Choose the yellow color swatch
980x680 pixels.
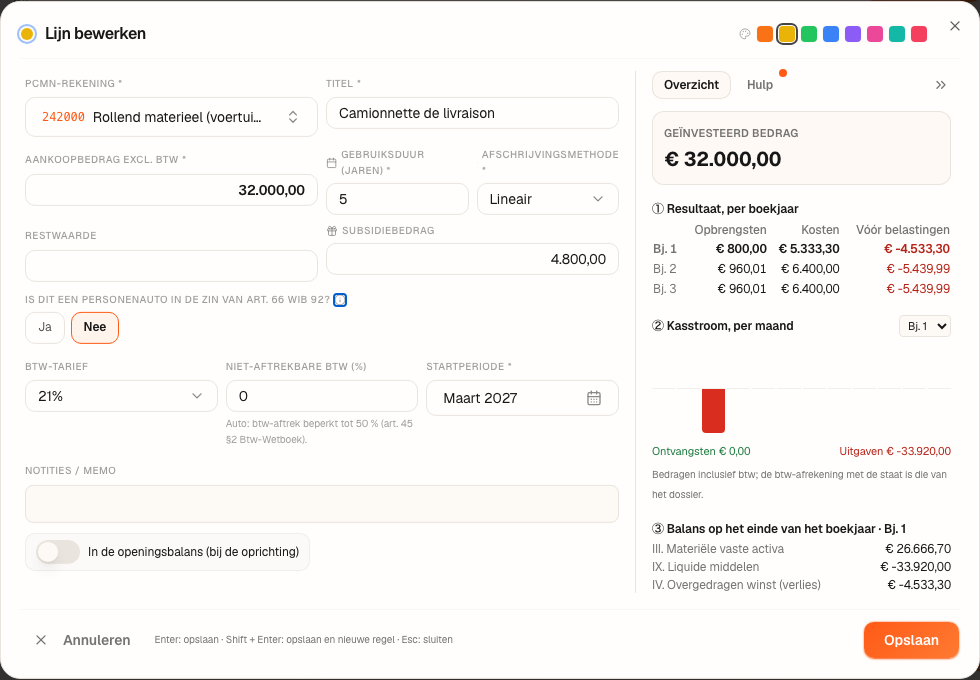coord(787,34)
